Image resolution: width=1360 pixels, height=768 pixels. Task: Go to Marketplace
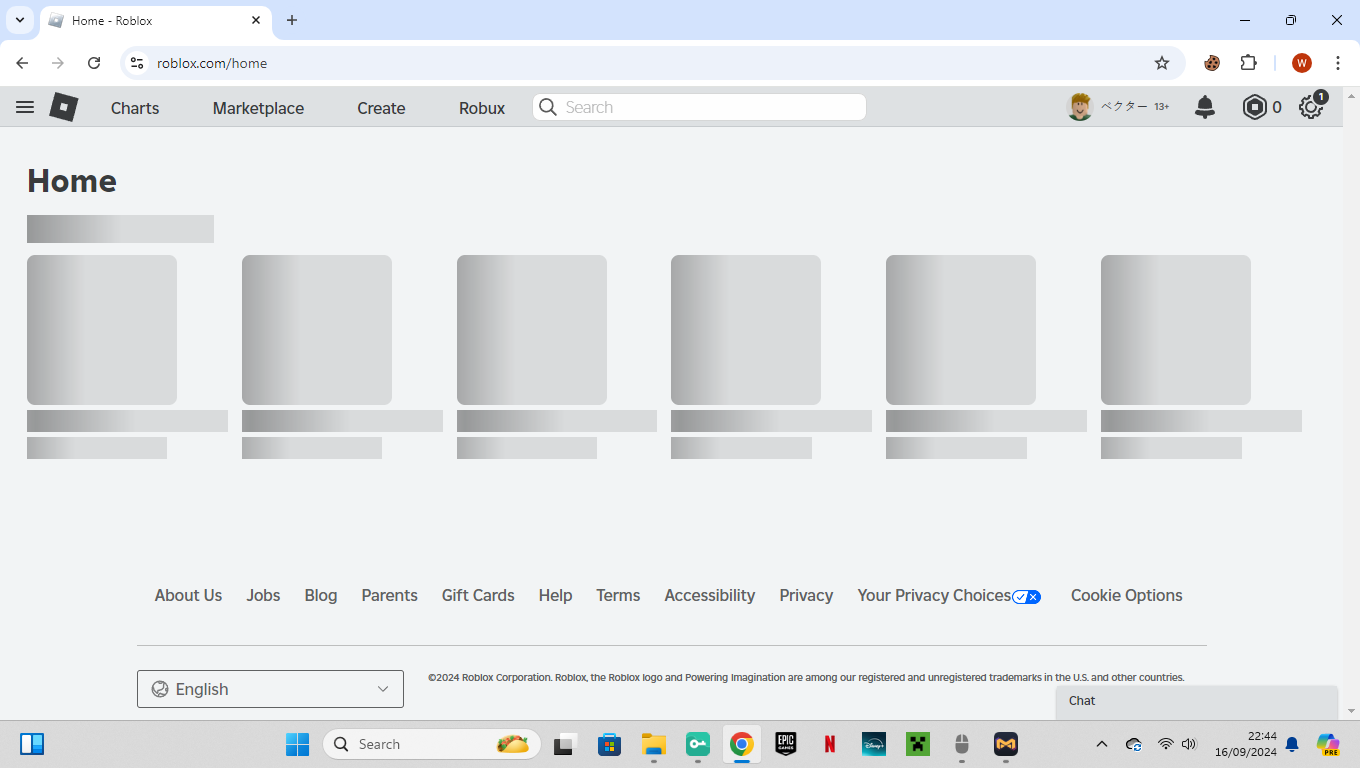click(x=258, y=108)
